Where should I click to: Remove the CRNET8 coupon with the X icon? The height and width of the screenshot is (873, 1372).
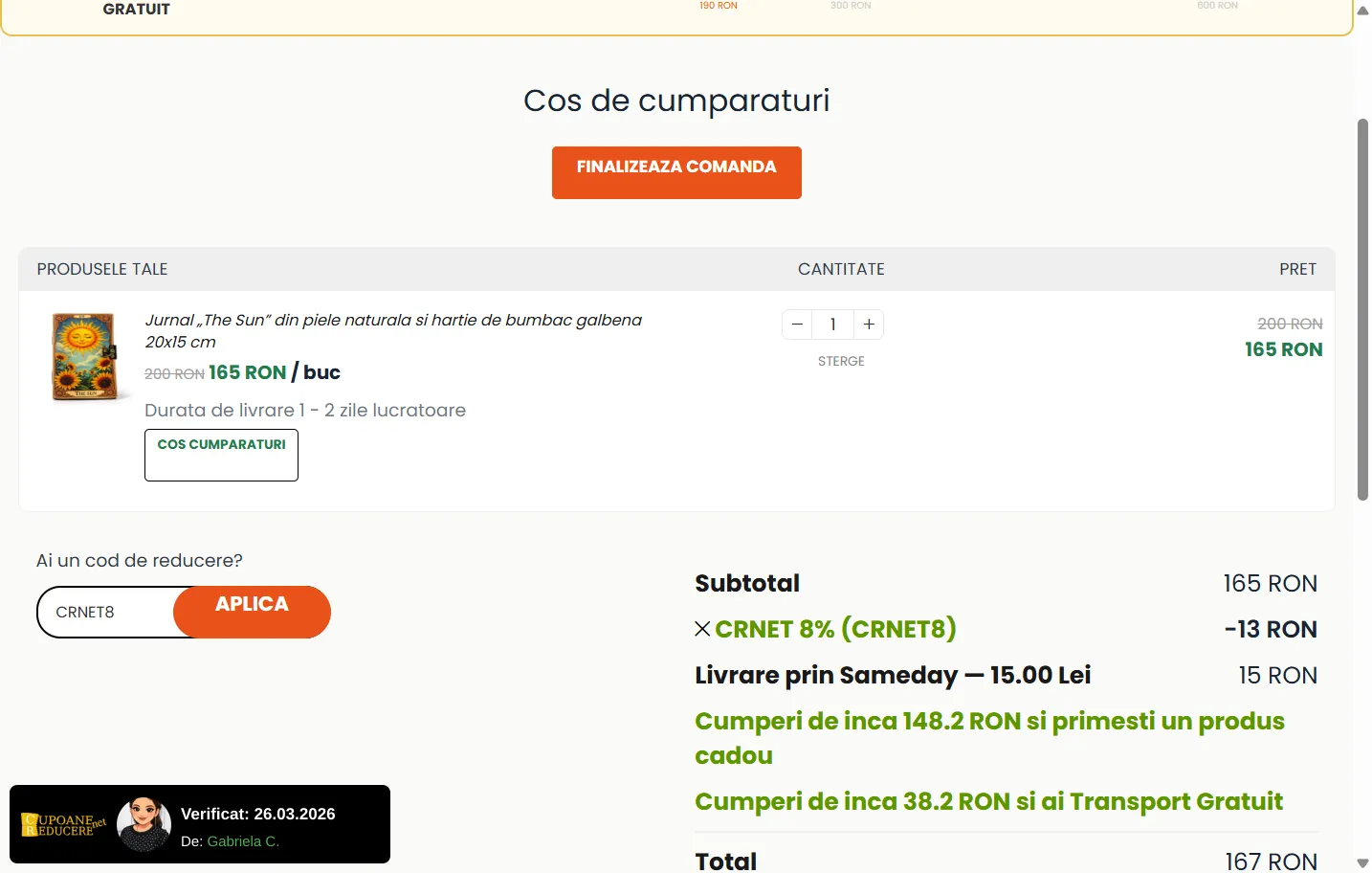(702, 629)
